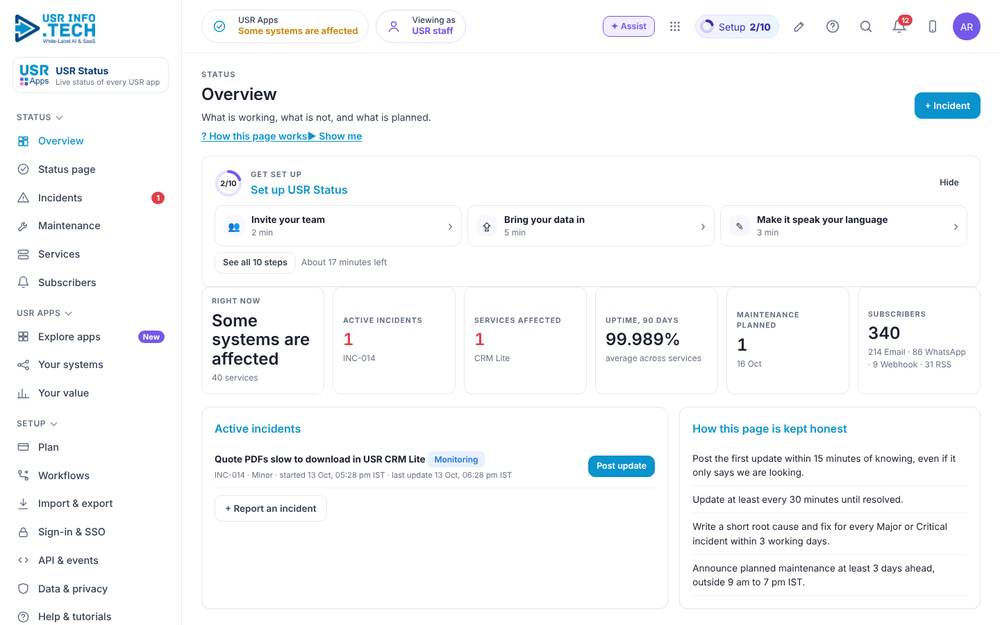1000x625 pixels.
Task: Click the search magnifier icon
Action: [865, 26]
